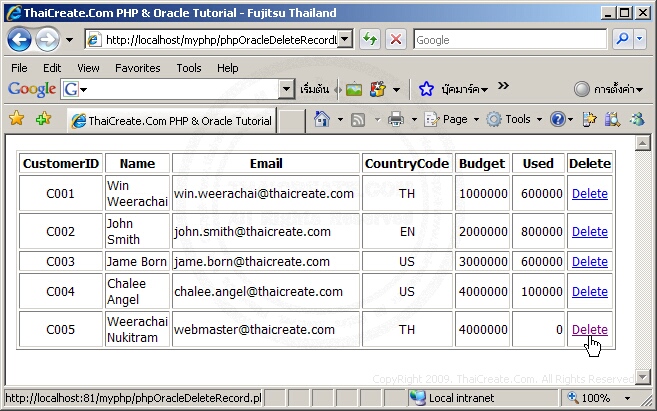The width and height of the screenshot is (657, 411).
Task: Open Favorites Center star icon
Action: tap(16, 119)
